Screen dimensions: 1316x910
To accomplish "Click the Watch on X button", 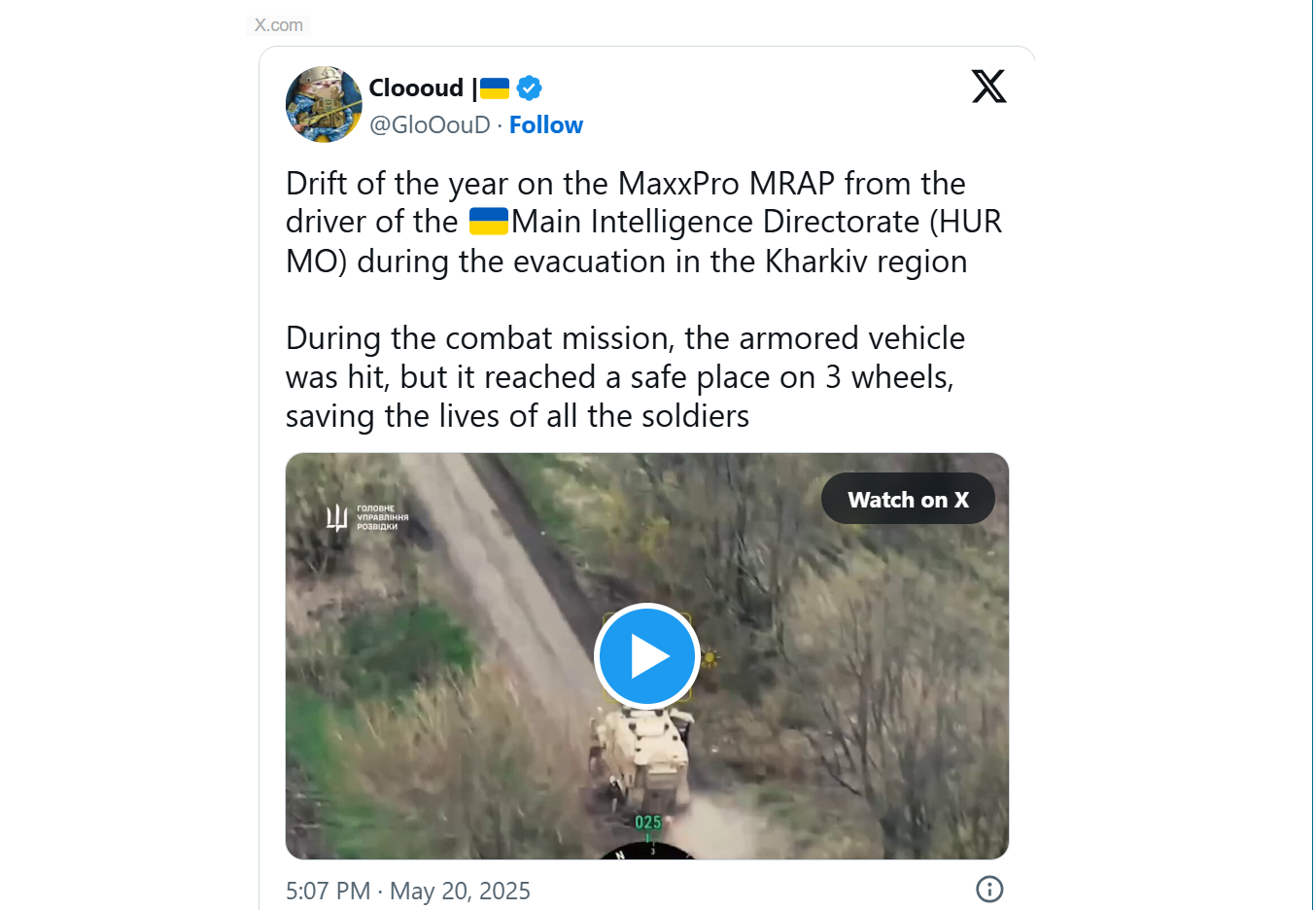I will pos(908,499).
